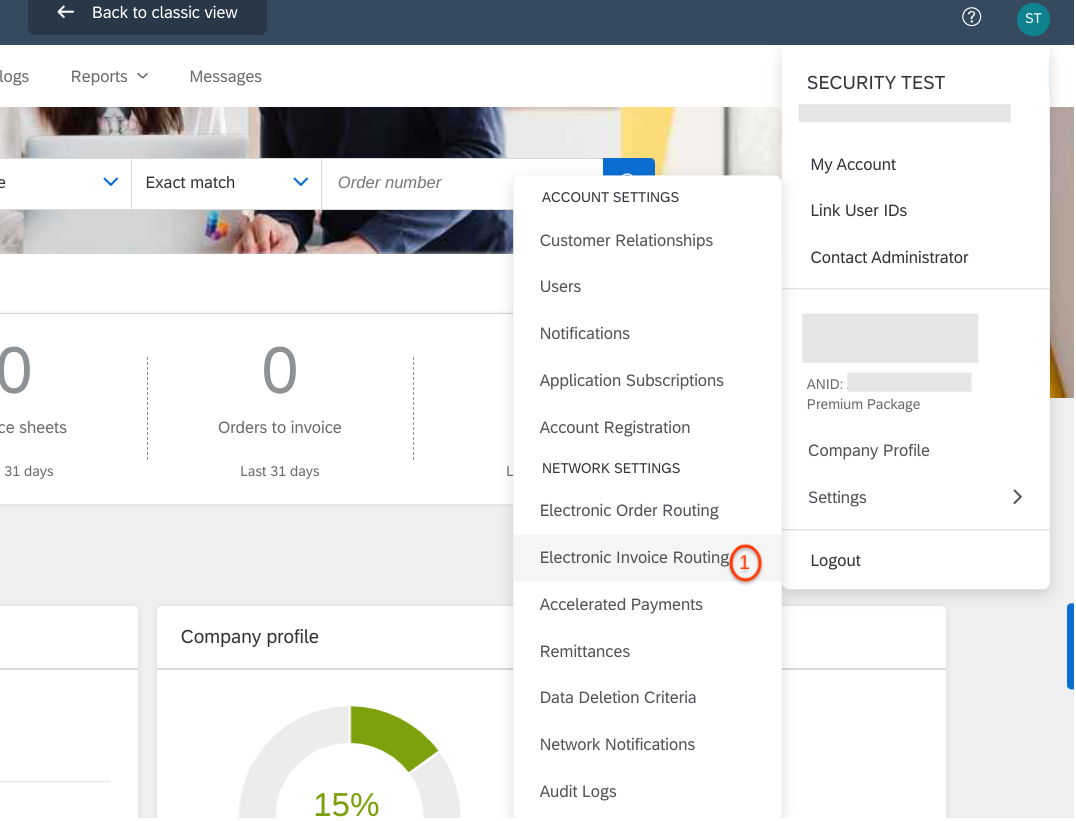Screen dimensions: 1076x821
Task: Click the back arrow icon
Action: tap(65, 12)
